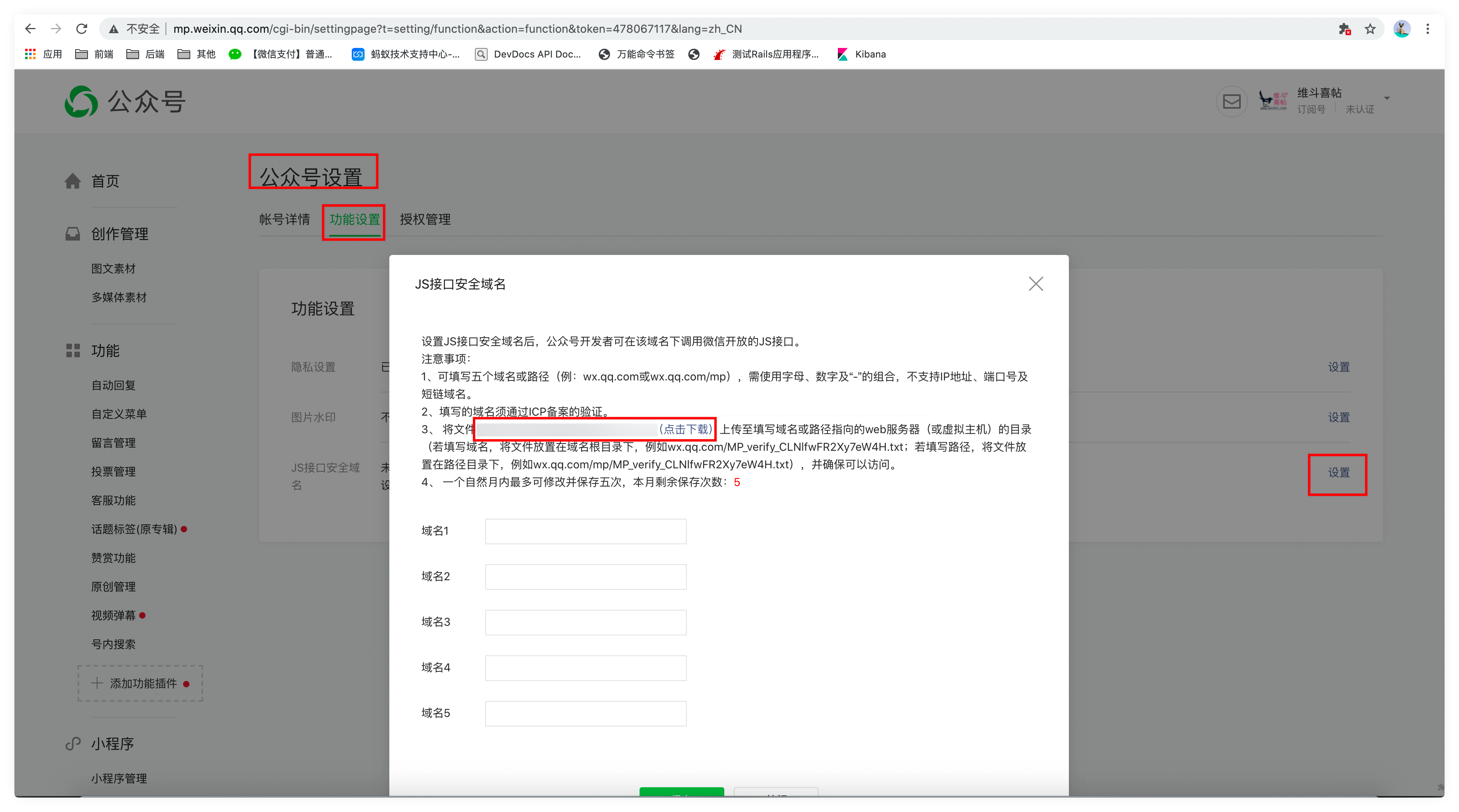The width and height of the screenshot is (1459, 812).
Task: Open 自动回复 in sidebar
Action: coord(113,385)
